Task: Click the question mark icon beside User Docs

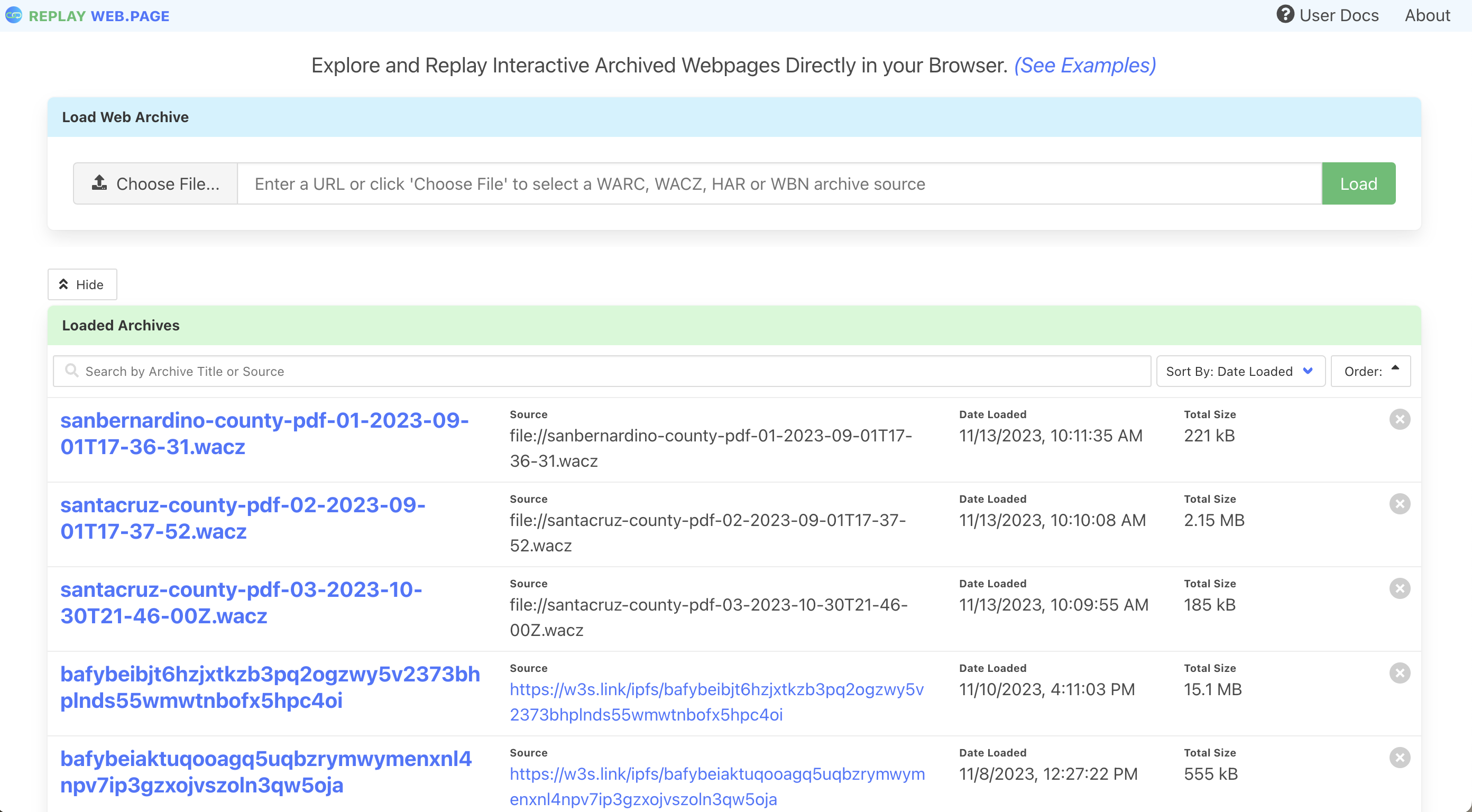Action: point(1286,15)
